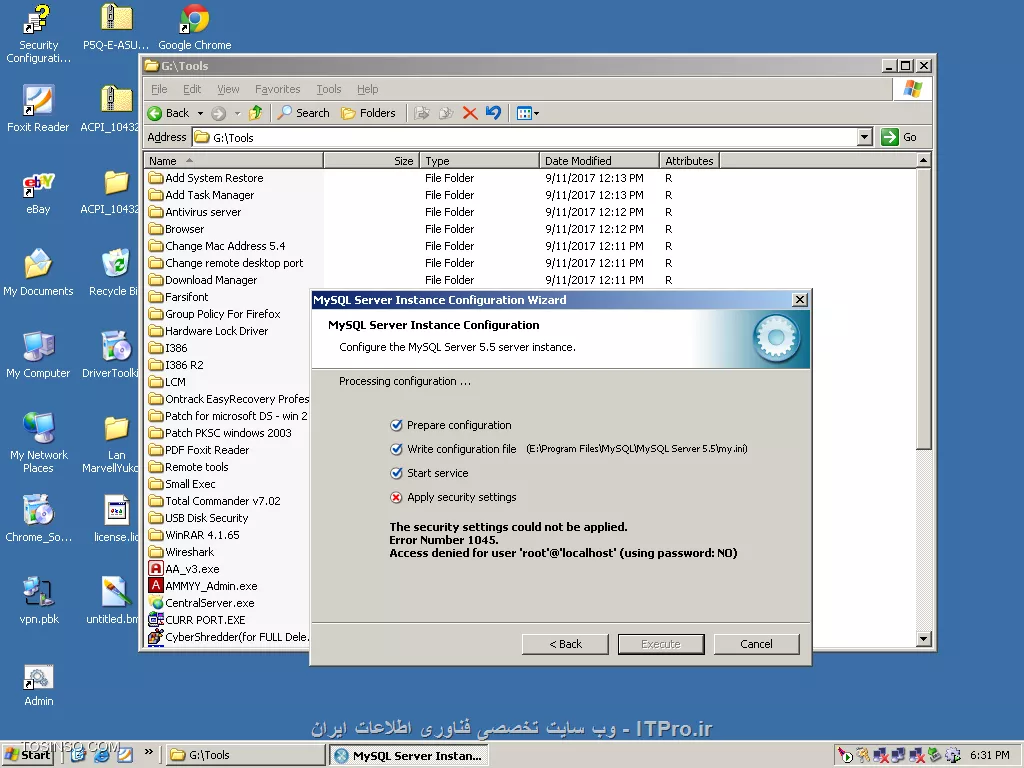Click the green Go button
The height and width of the screenshot is (768, 1024).
pos(899,137)
